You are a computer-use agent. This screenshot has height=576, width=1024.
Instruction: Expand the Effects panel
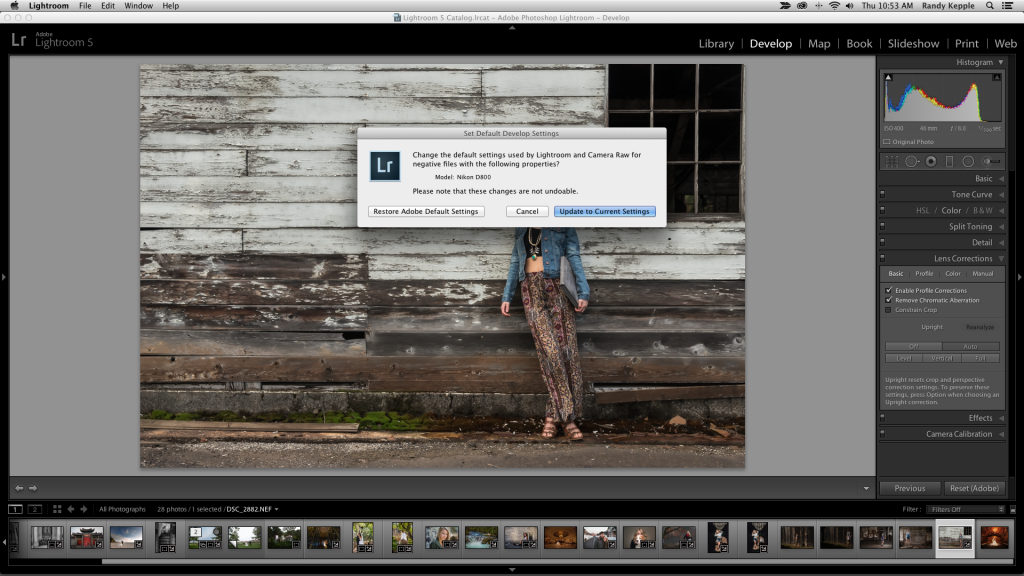pos(1001,417)
